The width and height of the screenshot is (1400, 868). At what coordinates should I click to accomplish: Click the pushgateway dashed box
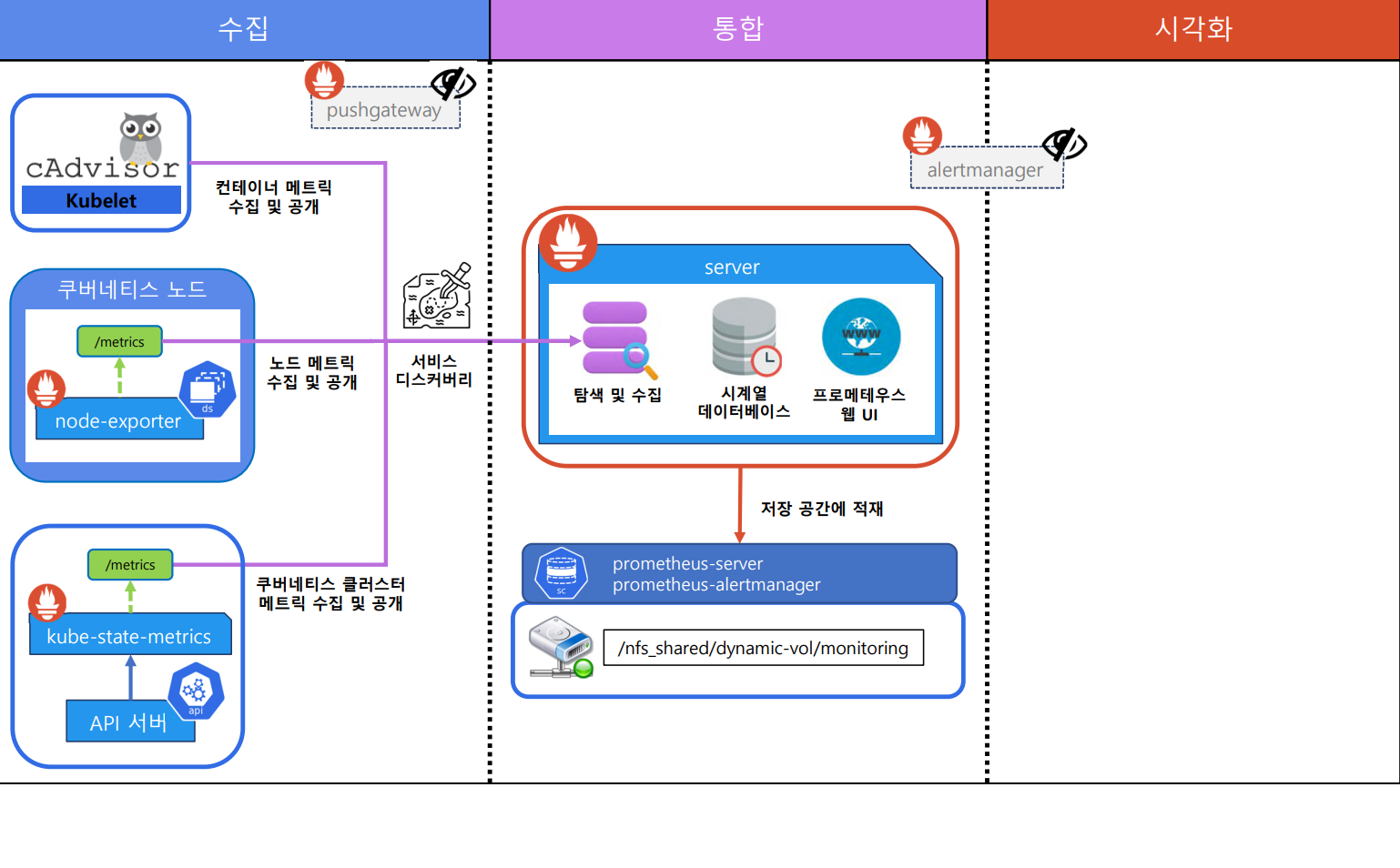385,108
